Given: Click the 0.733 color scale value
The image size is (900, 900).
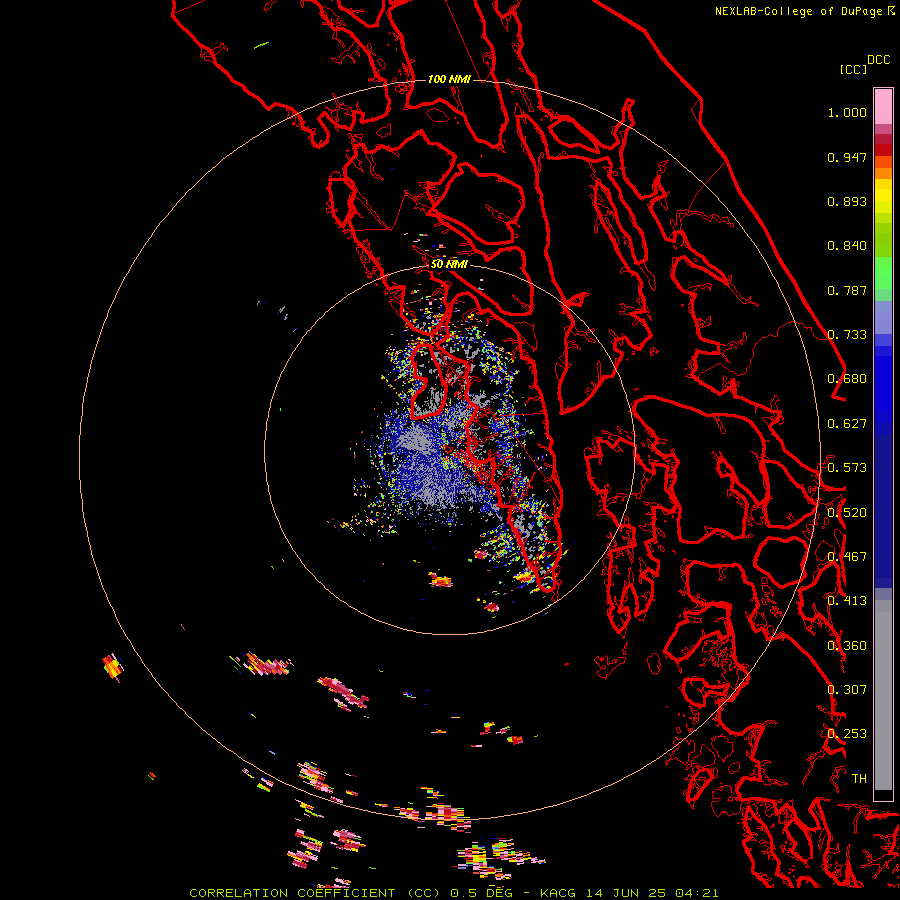Looking at the screenshot, I should (847, 335).
